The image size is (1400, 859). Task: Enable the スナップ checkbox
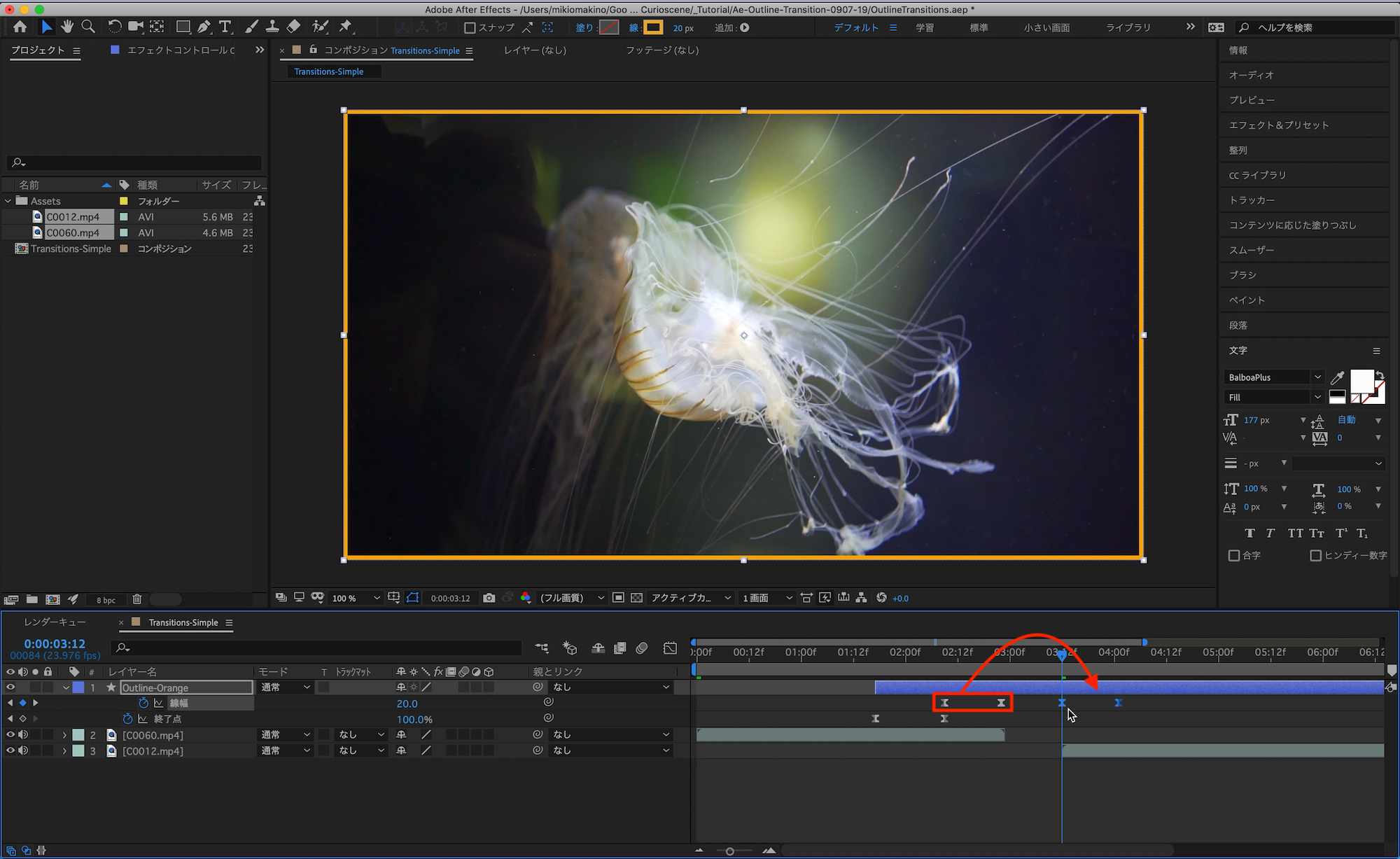pos(470,28)
